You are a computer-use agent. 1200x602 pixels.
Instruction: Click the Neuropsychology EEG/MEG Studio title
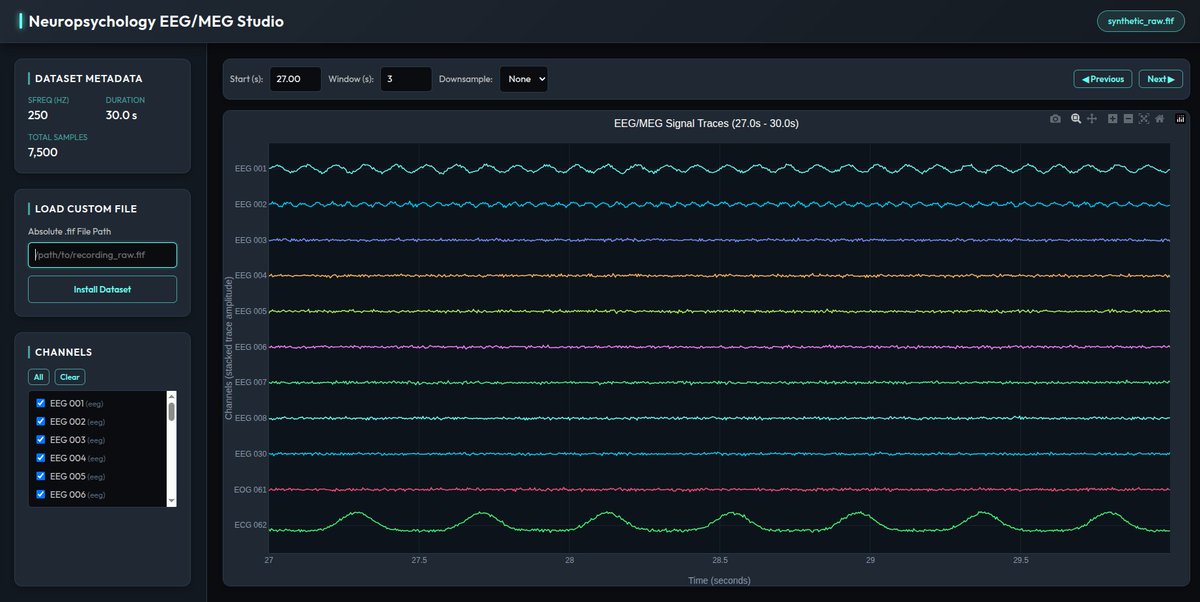(x=156, y=21)
